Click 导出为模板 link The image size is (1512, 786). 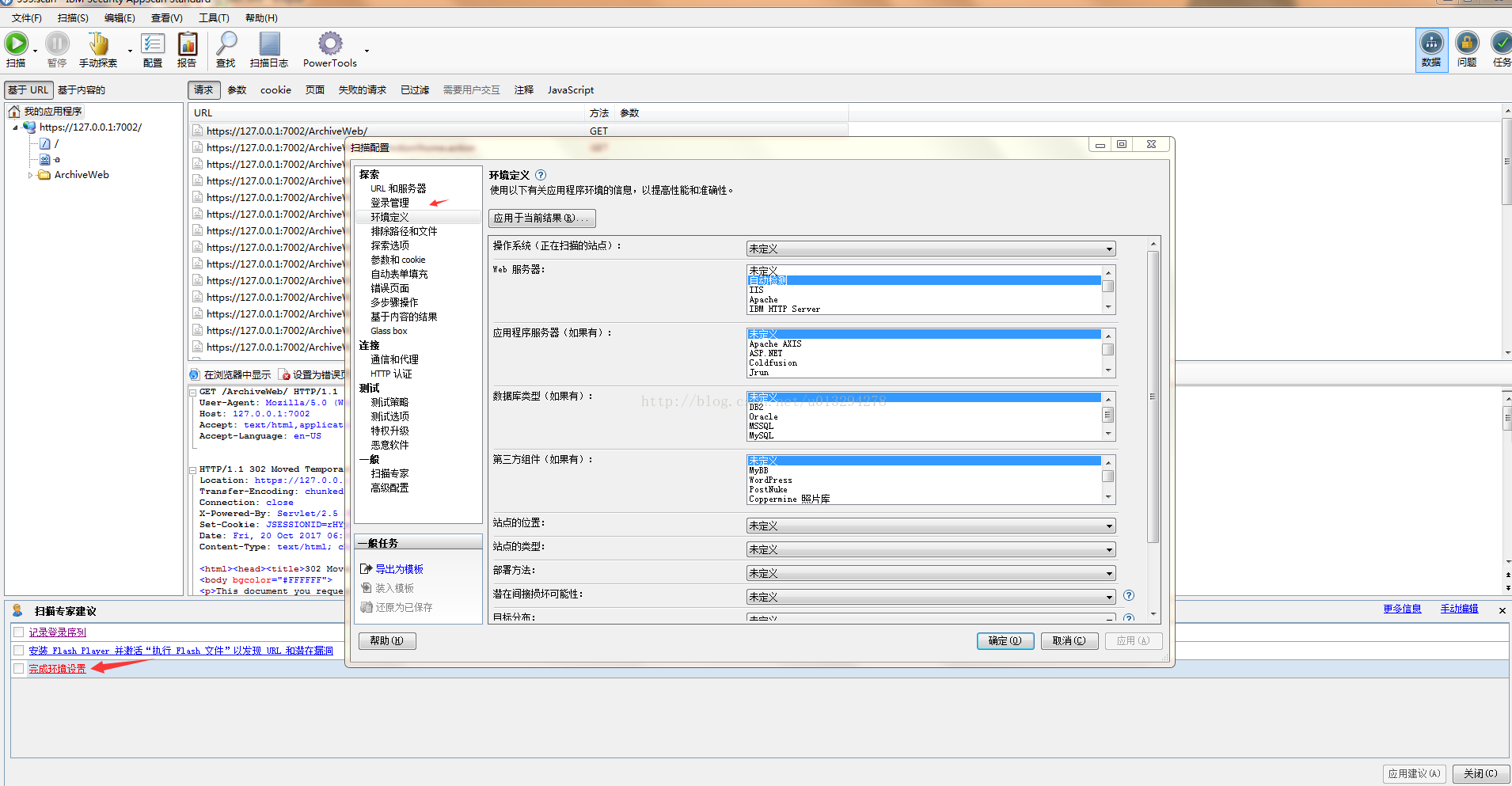point(399,569)
